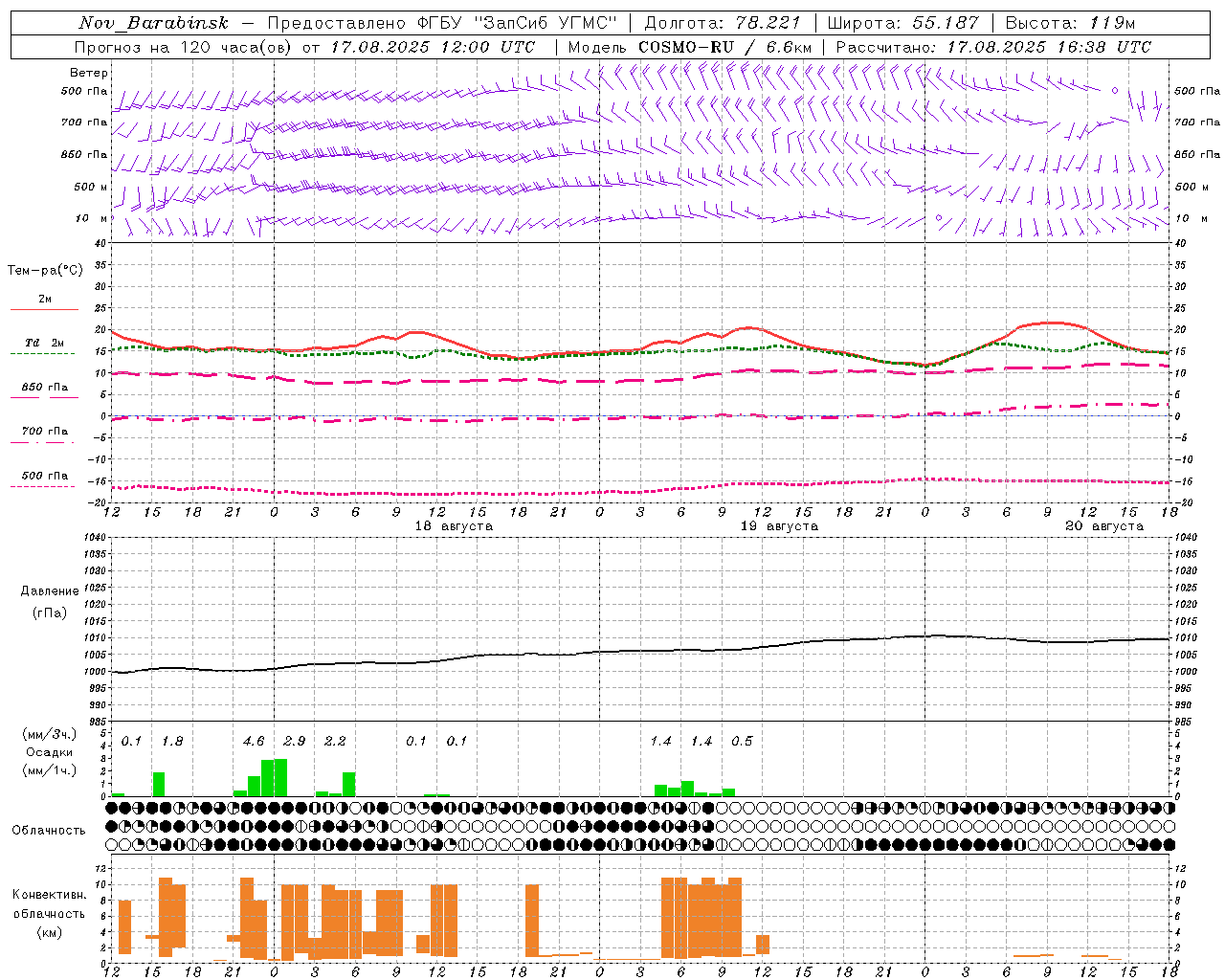
Task: Click the 'Облачность' cloud cover label
Action: (x=49, y=830)
